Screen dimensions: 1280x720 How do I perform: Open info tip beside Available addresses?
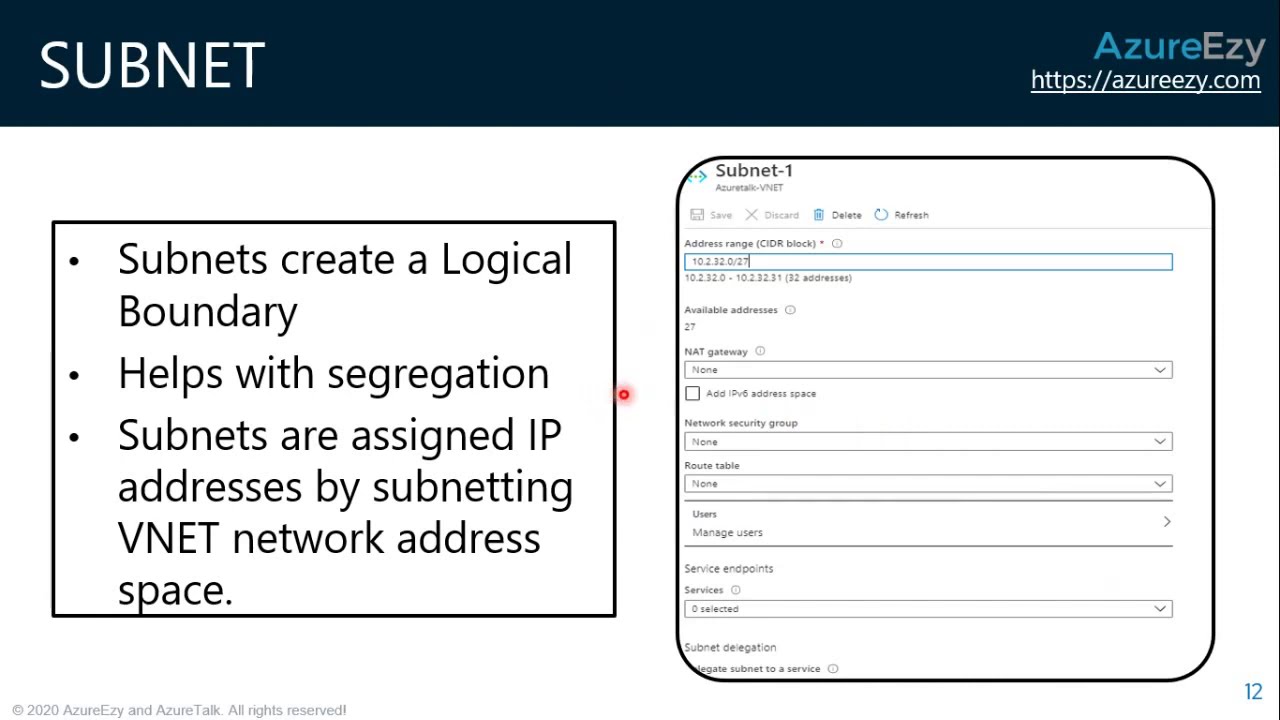pyautogui.click(x=790, y=310)
